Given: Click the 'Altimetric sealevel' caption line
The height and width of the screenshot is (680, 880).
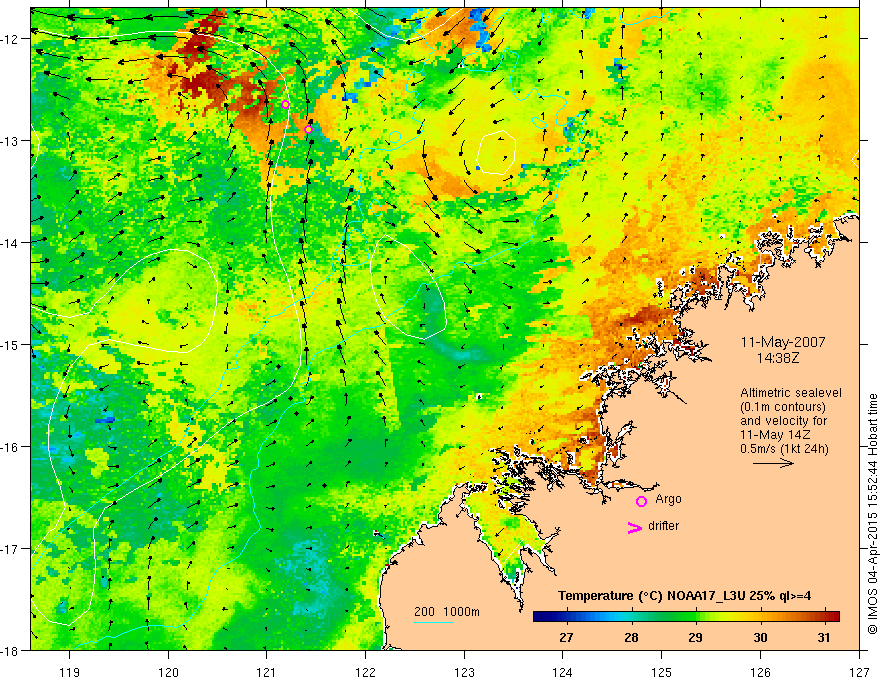Looking at the screenshot, I should [x=791, y=393].
